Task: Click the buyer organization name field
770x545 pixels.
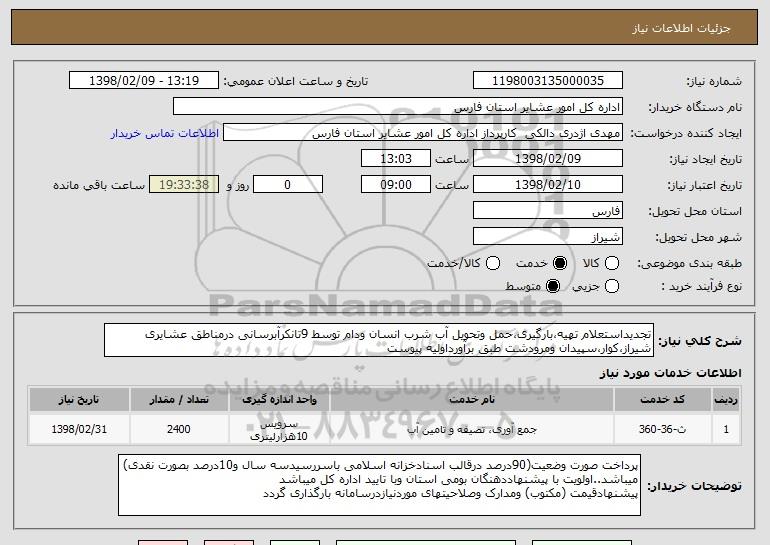Action: click(398, 107)
